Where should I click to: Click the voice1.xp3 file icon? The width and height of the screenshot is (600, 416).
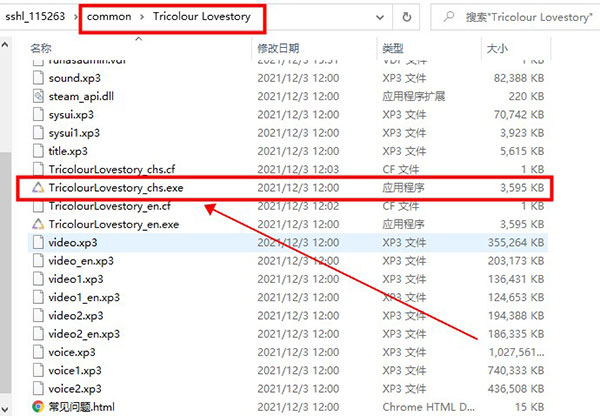pos(38,370)
